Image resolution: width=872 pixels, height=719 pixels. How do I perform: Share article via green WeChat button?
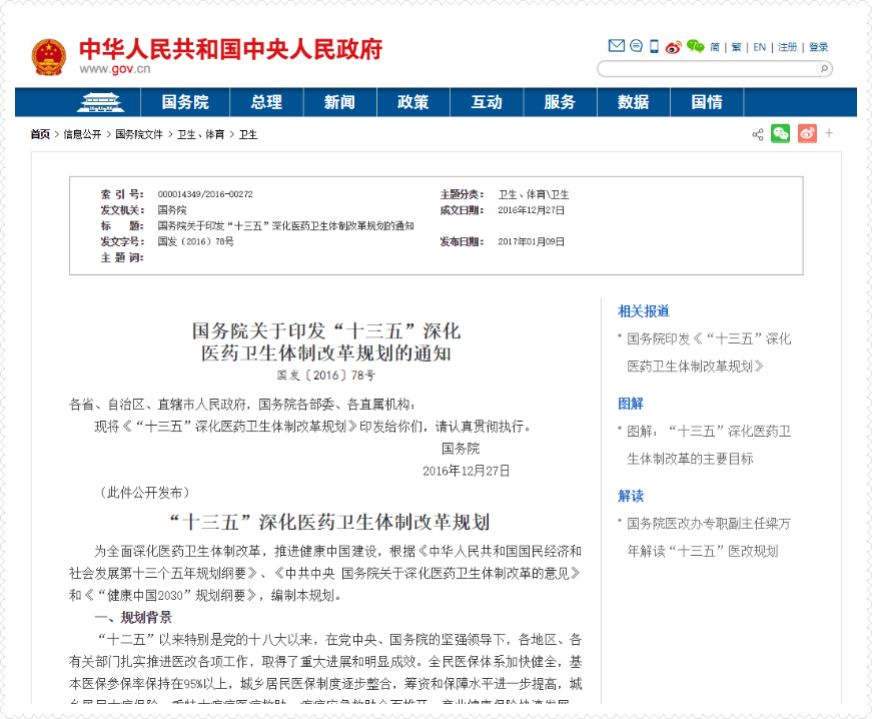pos(780,134)
